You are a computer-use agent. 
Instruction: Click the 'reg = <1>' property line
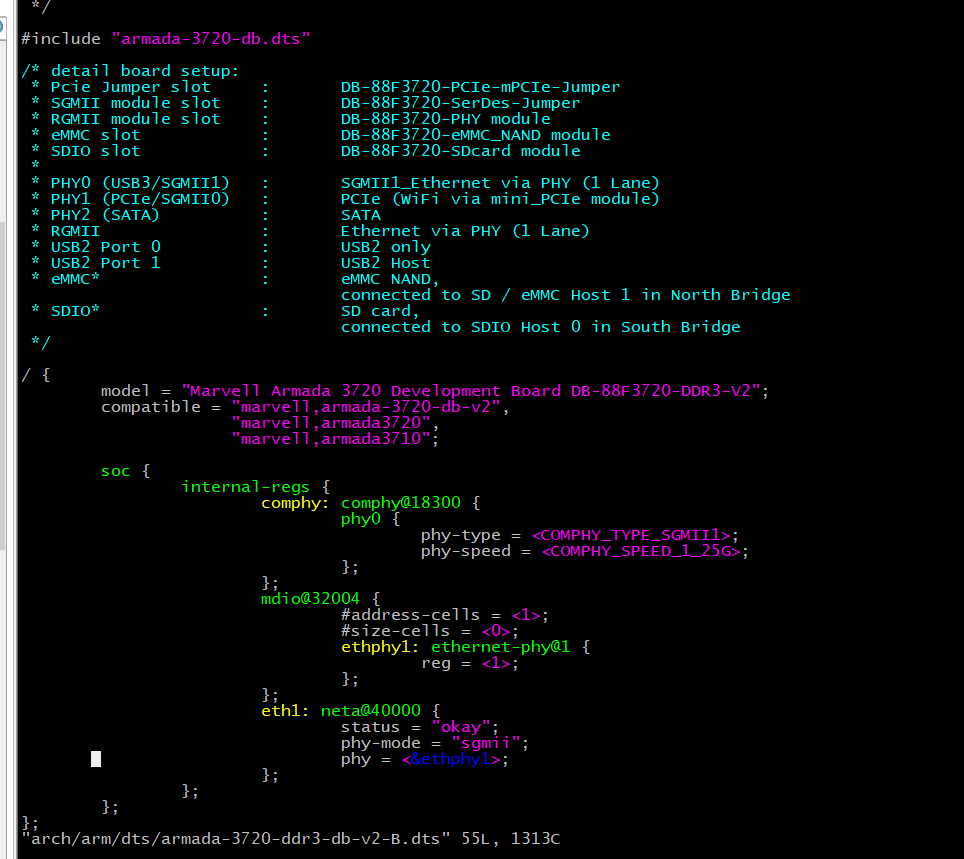coord(470,663)
